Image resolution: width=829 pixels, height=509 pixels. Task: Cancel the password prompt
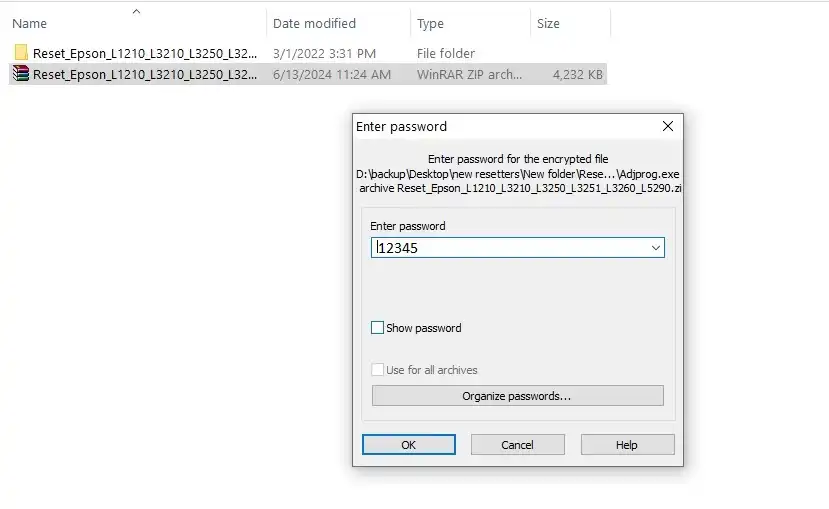tap(518, 445)
